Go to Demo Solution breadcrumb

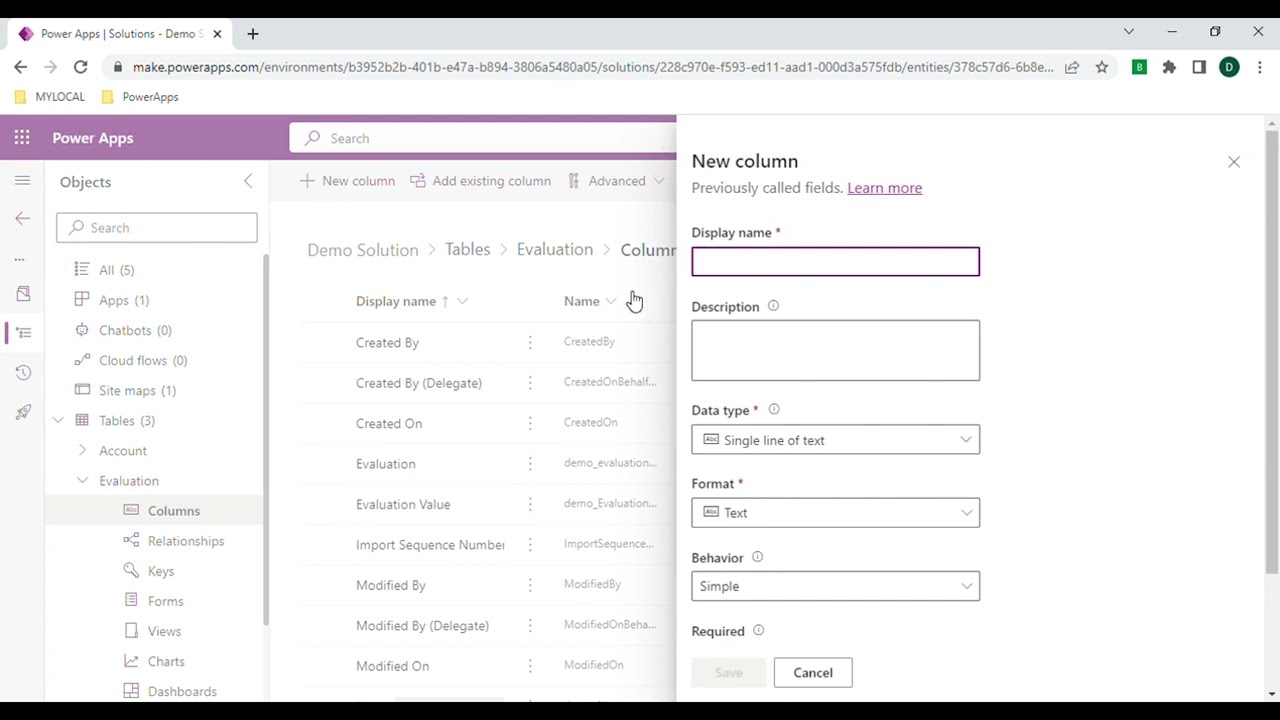pos(362,250)
